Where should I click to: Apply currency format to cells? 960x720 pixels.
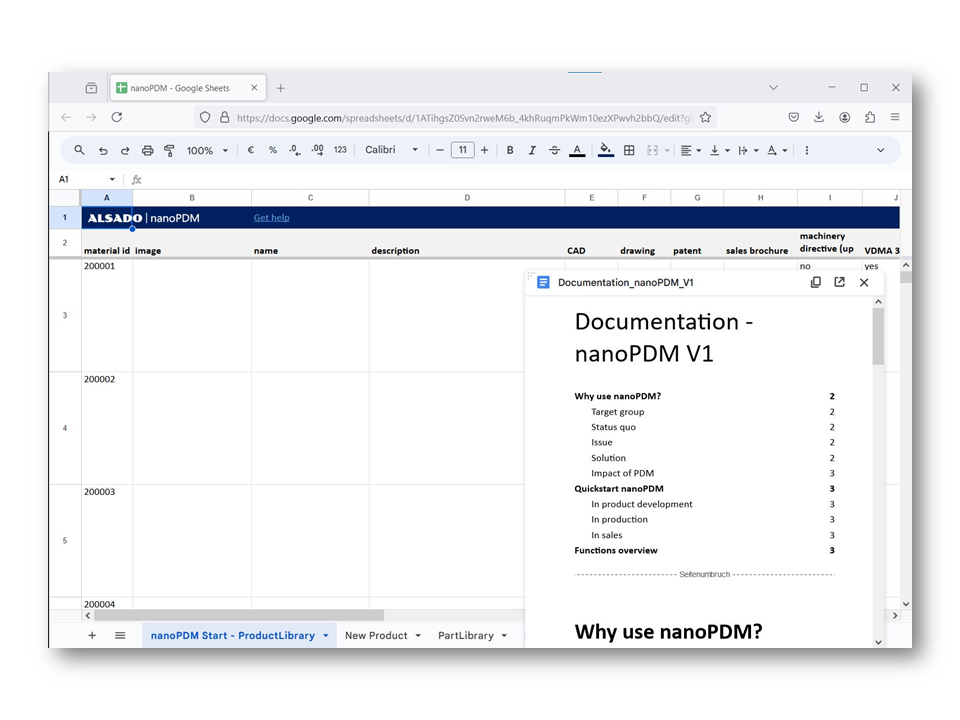tap(250, 150)
